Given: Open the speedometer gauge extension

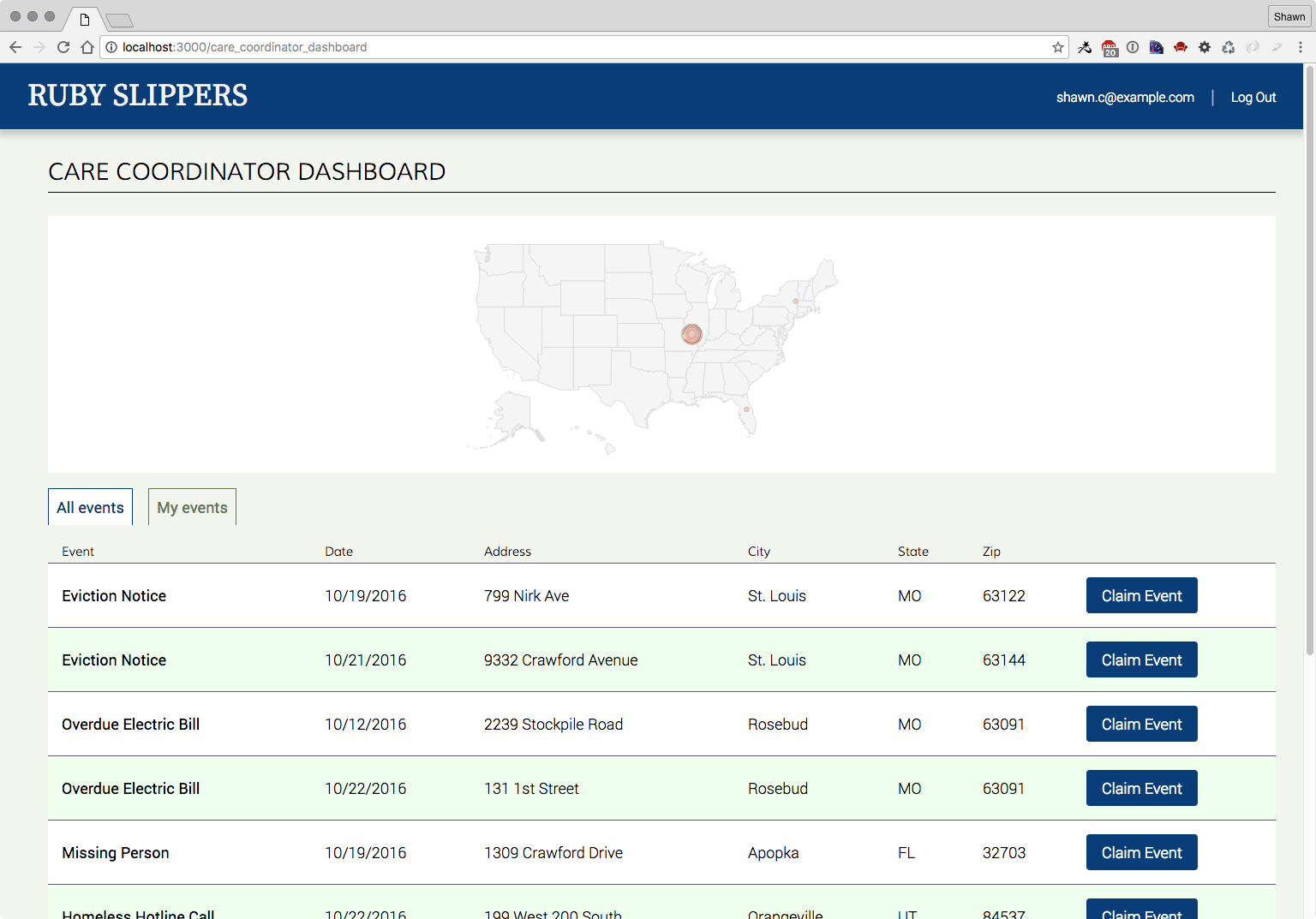Looking at the screenshot, I should click(1157, 47).
